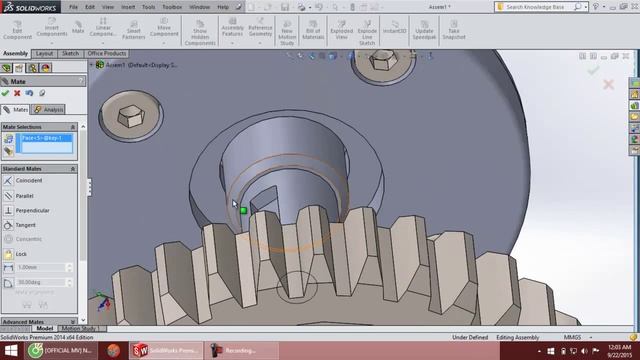Viewport: 640px width, 360px height.
Task: Click the Smart Fasteners tool
Action: (x=133, y=30)
